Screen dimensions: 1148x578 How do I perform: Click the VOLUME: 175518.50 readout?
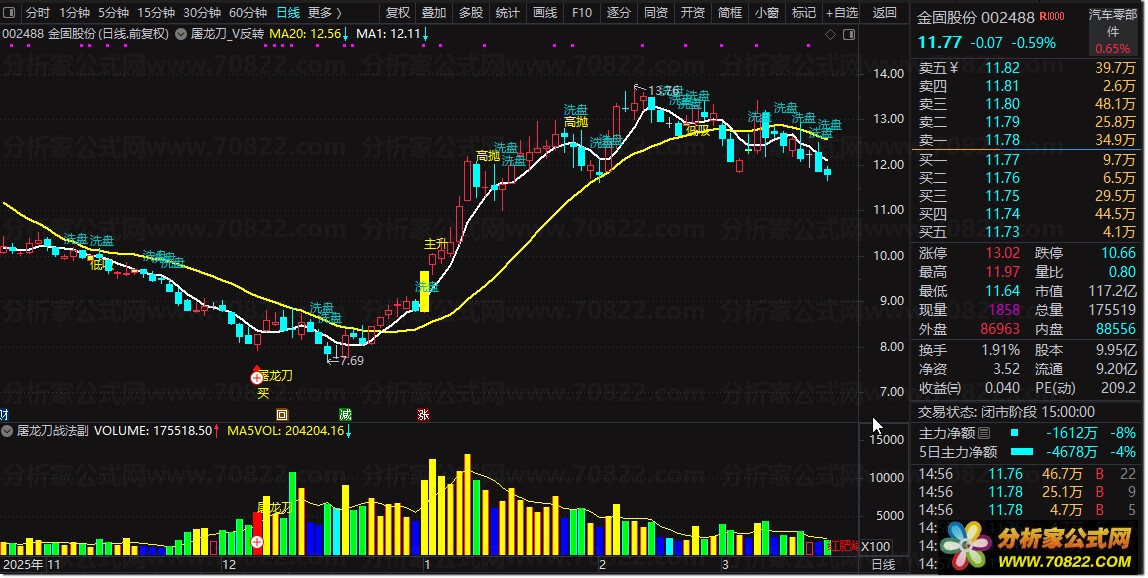click(x=153, y=431)
